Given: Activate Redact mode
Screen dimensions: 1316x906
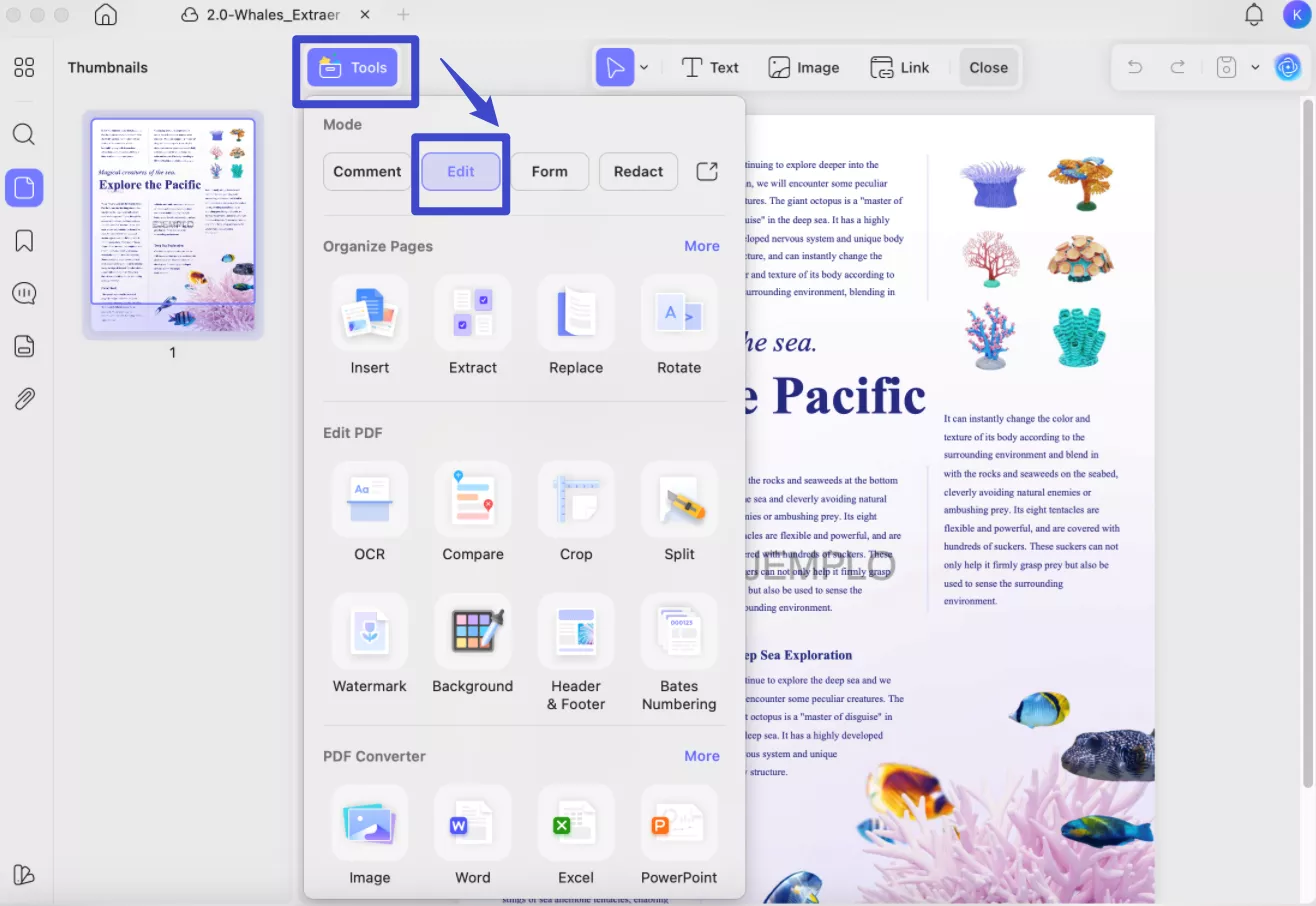Looking at the screenshot, I should click(638, 171).
